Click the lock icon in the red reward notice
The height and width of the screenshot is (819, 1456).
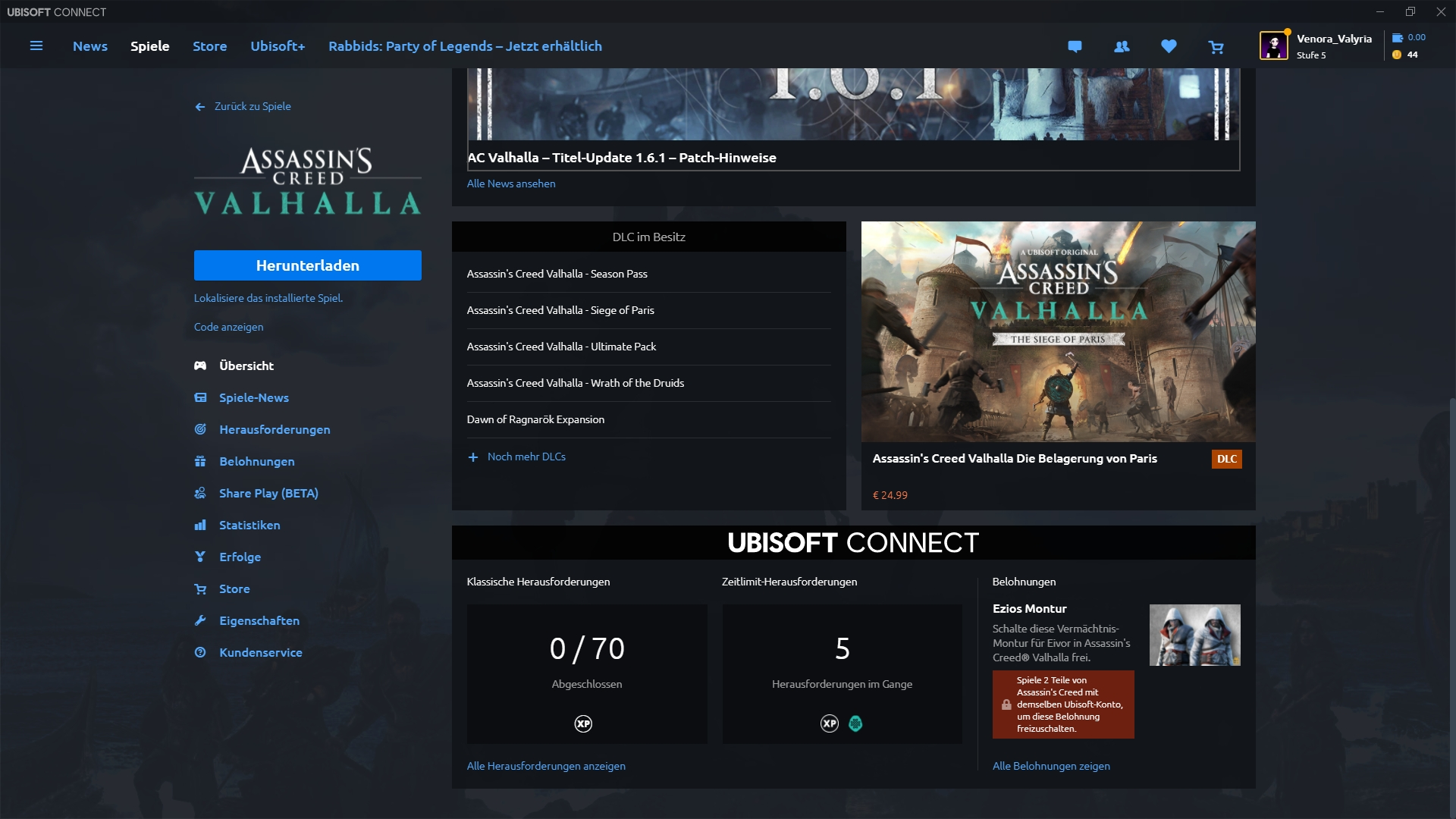pos(1006,704)
